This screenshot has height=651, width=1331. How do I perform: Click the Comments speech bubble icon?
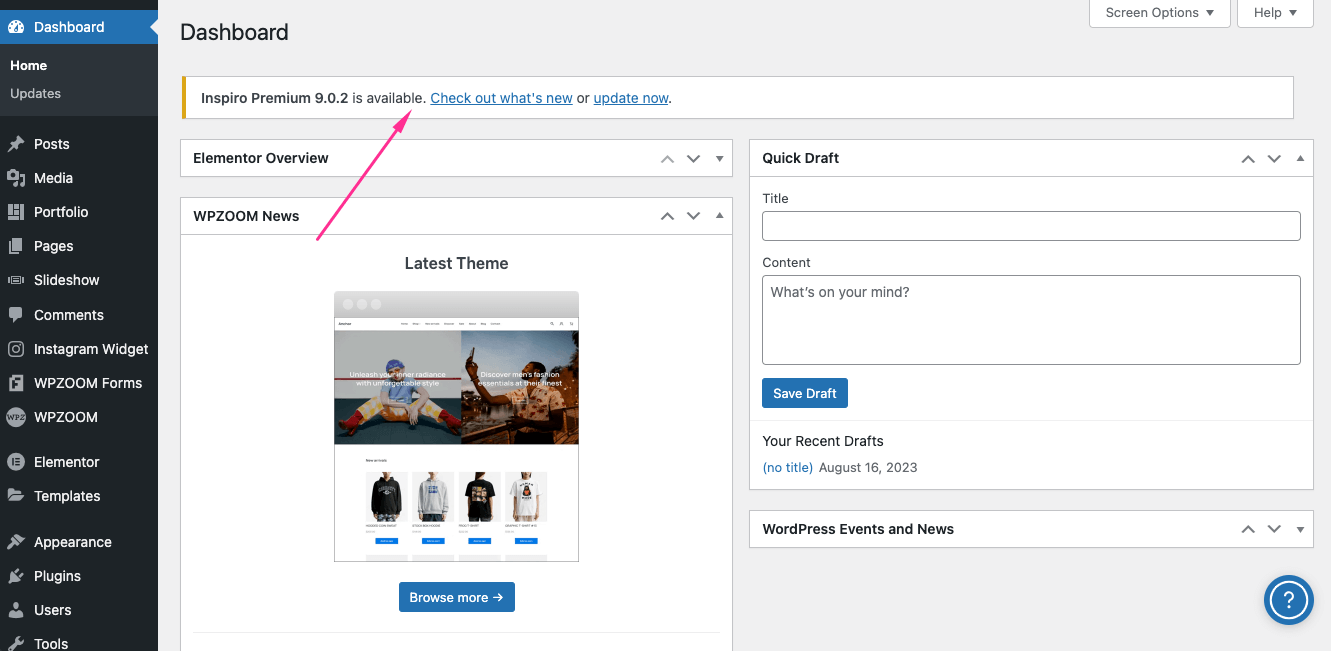[16, 315]
